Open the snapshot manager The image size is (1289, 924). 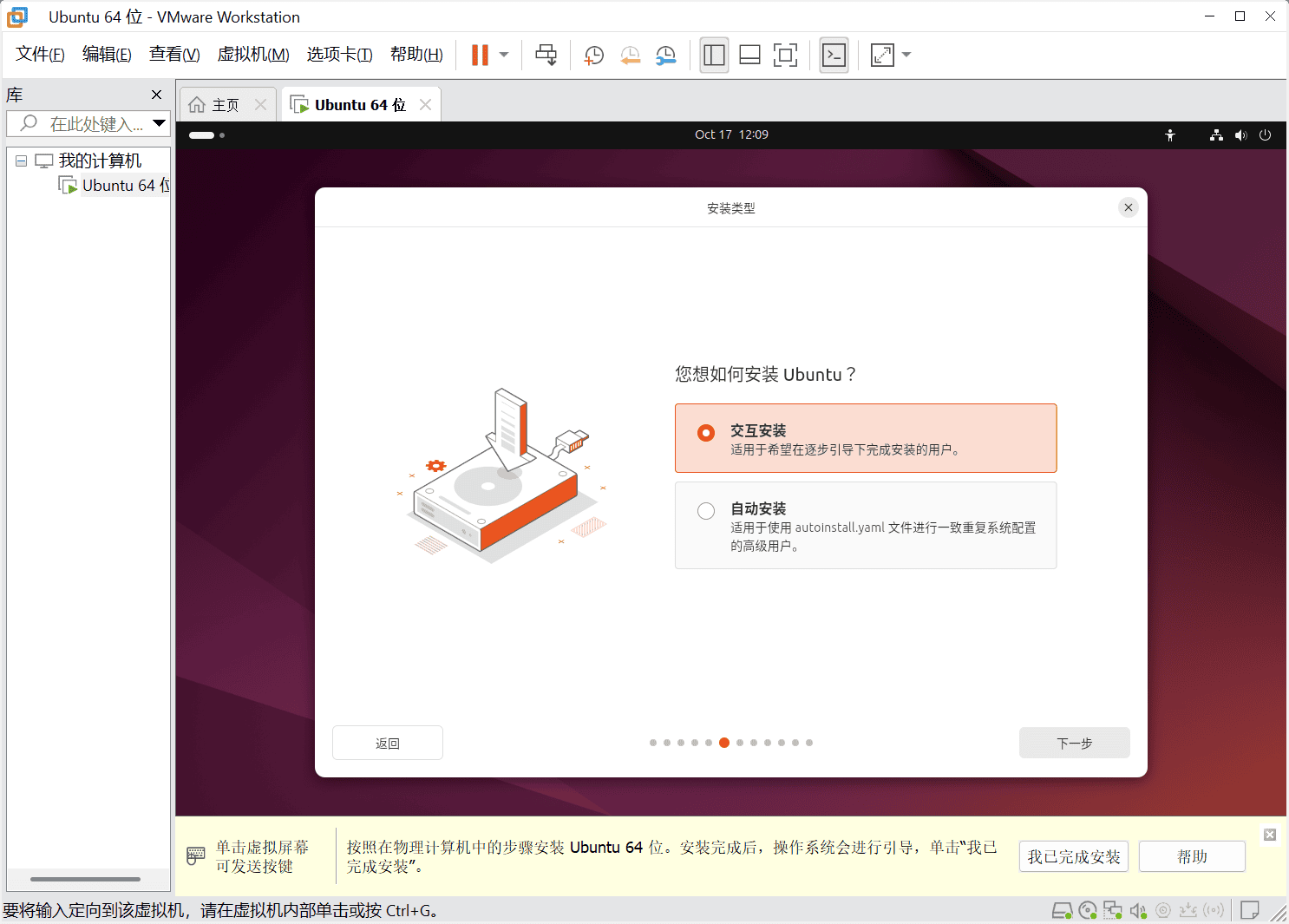pos(665,56)
